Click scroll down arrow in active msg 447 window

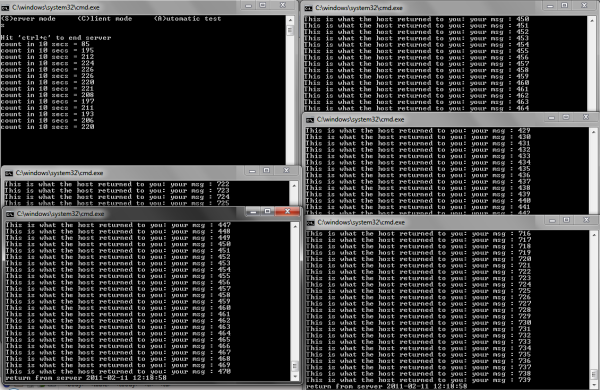(295, 377)
